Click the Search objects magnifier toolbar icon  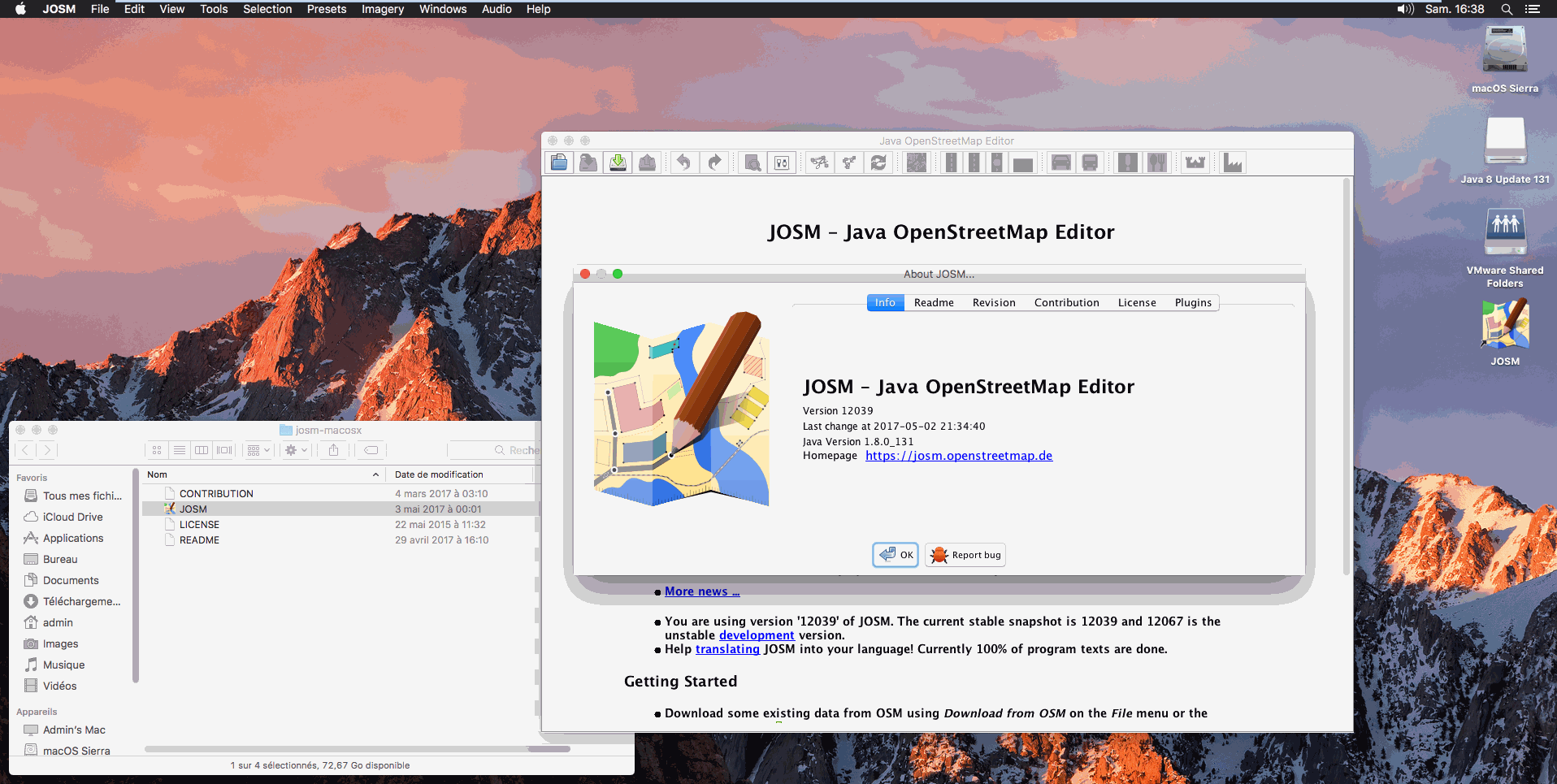tap(752, 162)
